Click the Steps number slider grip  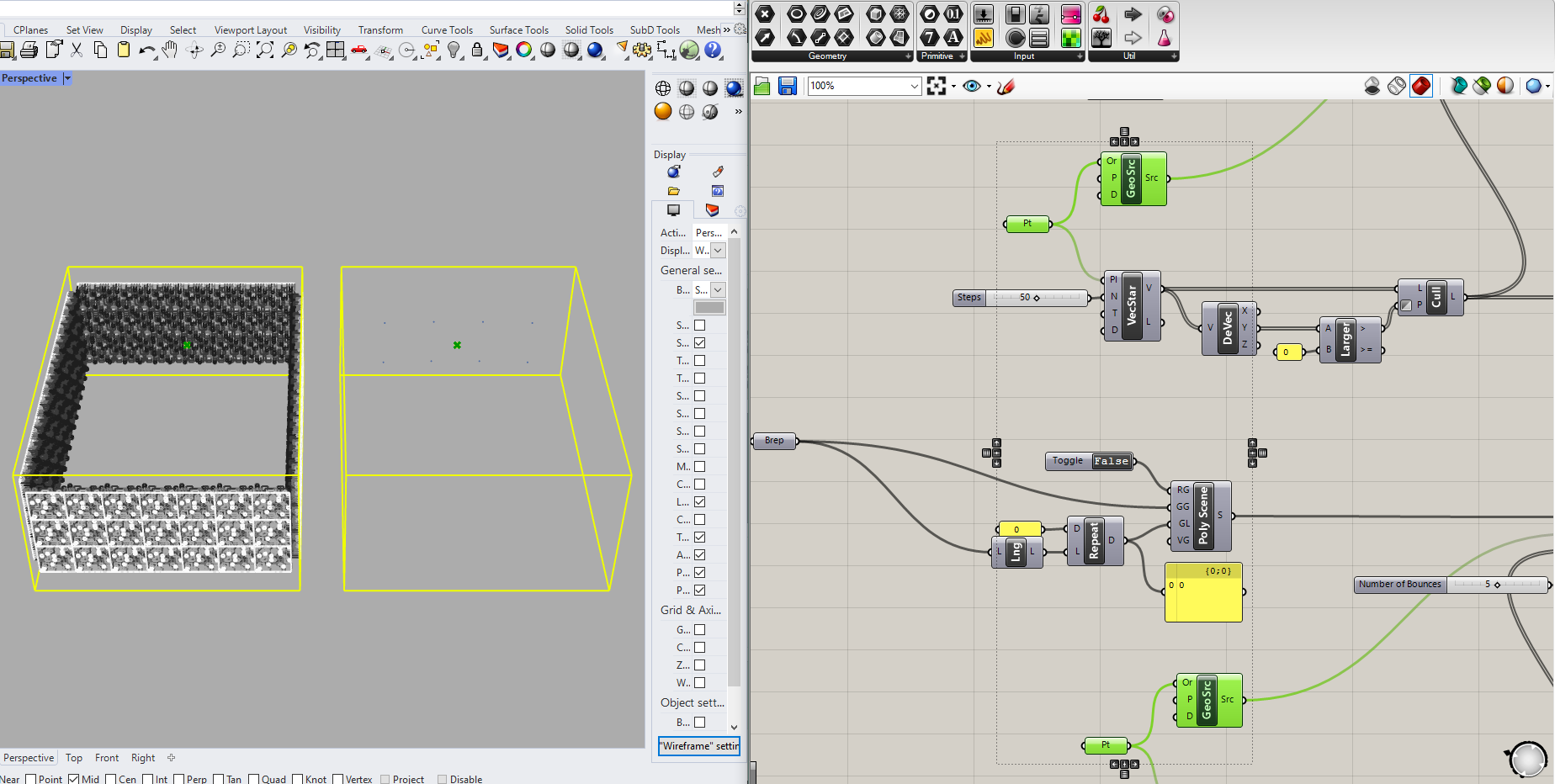(1037, 298)
